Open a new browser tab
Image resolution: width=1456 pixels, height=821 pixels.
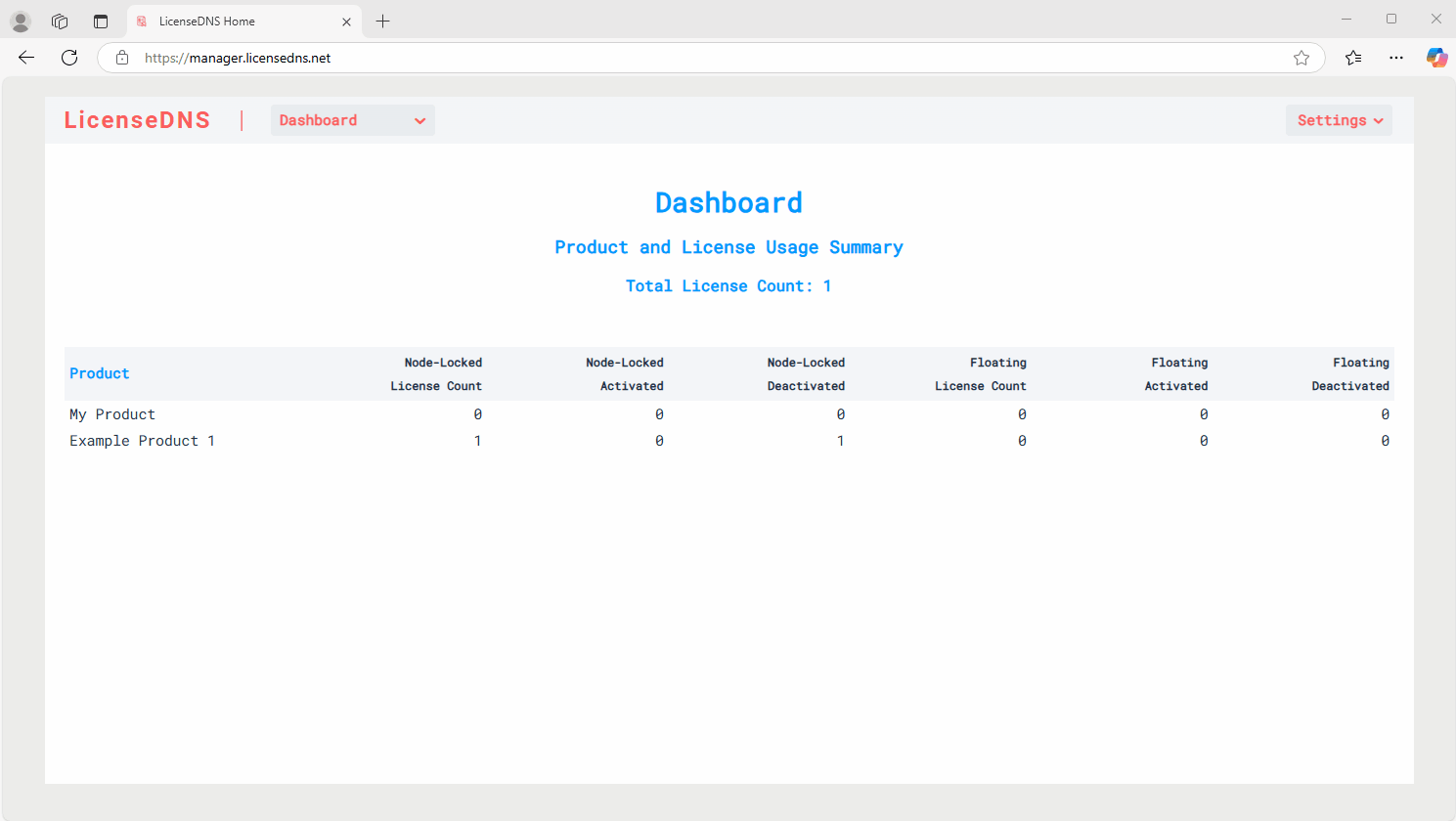[382, 21]
